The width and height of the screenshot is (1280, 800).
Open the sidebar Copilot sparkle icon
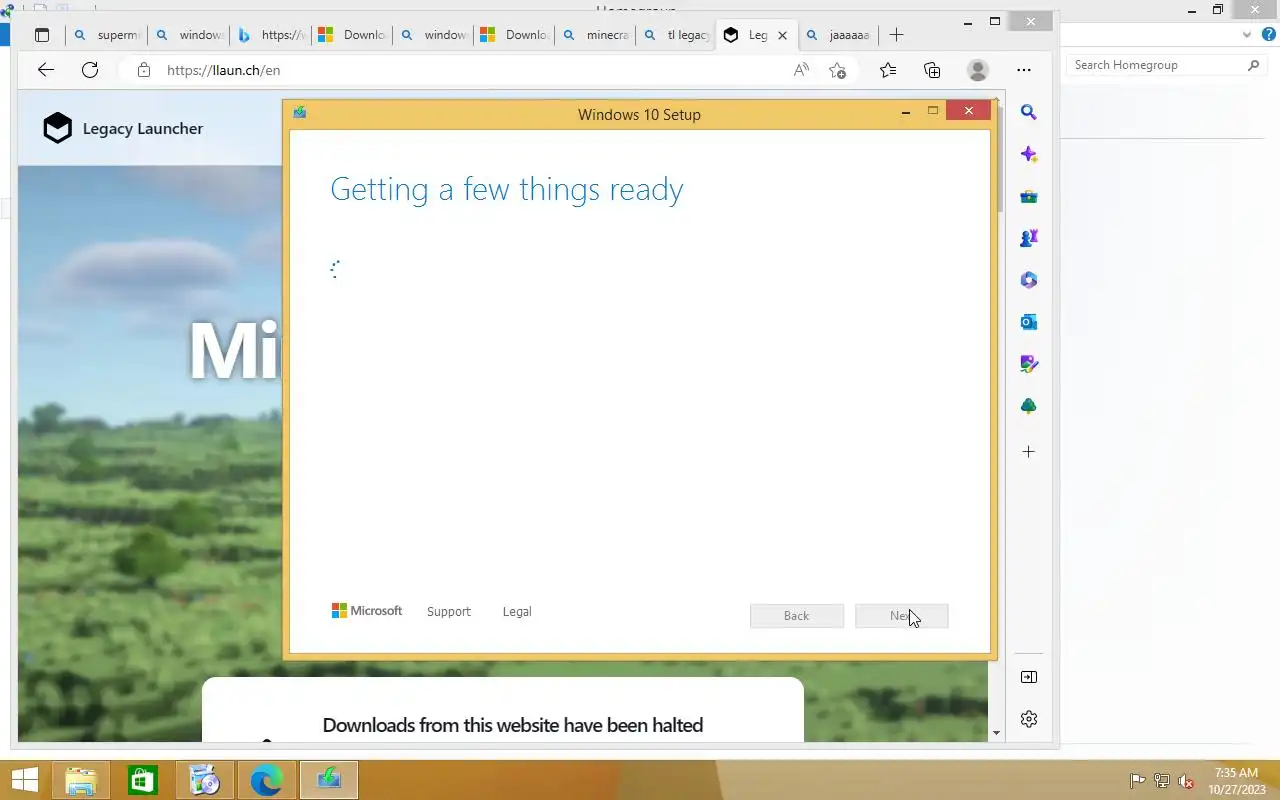click(1028, 154)
